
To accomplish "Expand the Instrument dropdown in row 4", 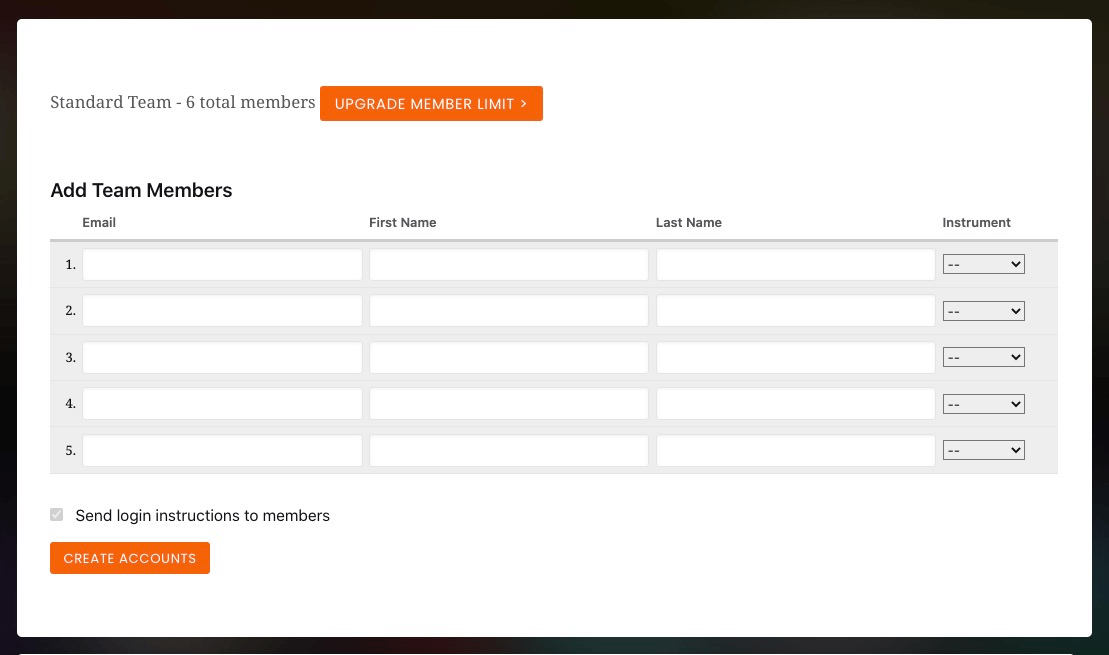I will pos(983,404).
